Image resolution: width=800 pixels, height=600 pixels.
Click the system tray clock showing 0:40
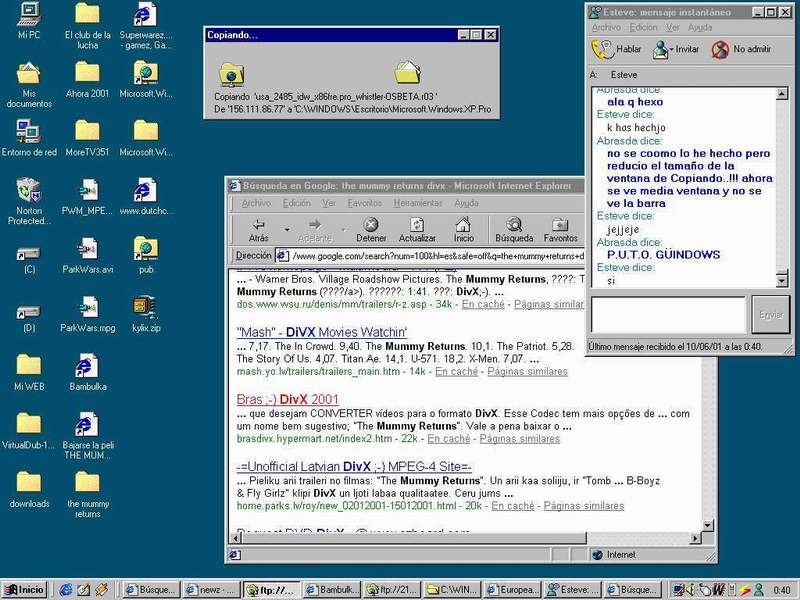782,590
